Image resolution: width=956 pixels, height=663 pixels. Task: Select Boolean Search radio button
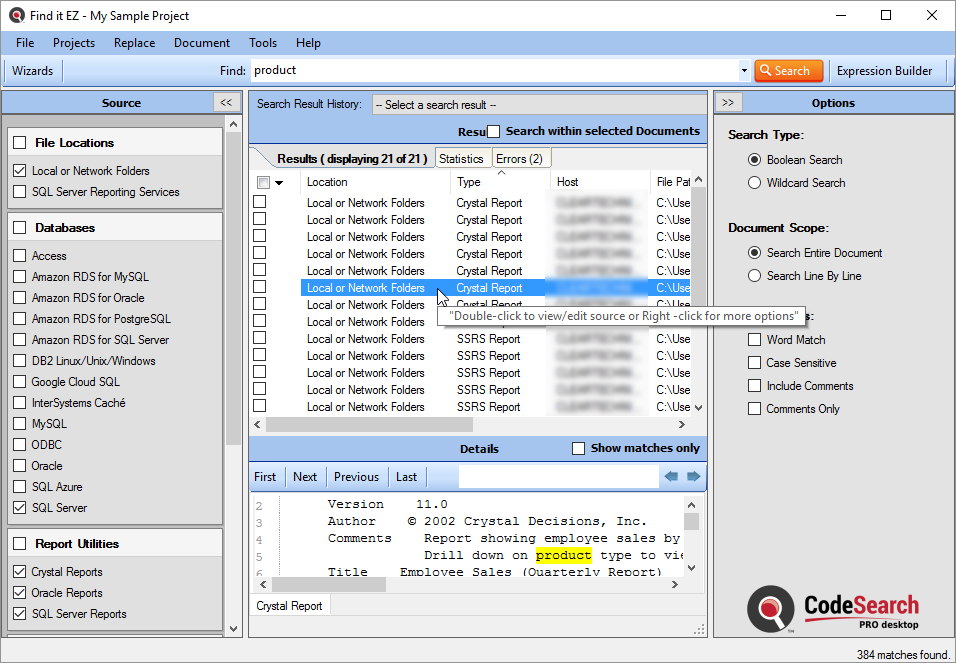[754, 160]
